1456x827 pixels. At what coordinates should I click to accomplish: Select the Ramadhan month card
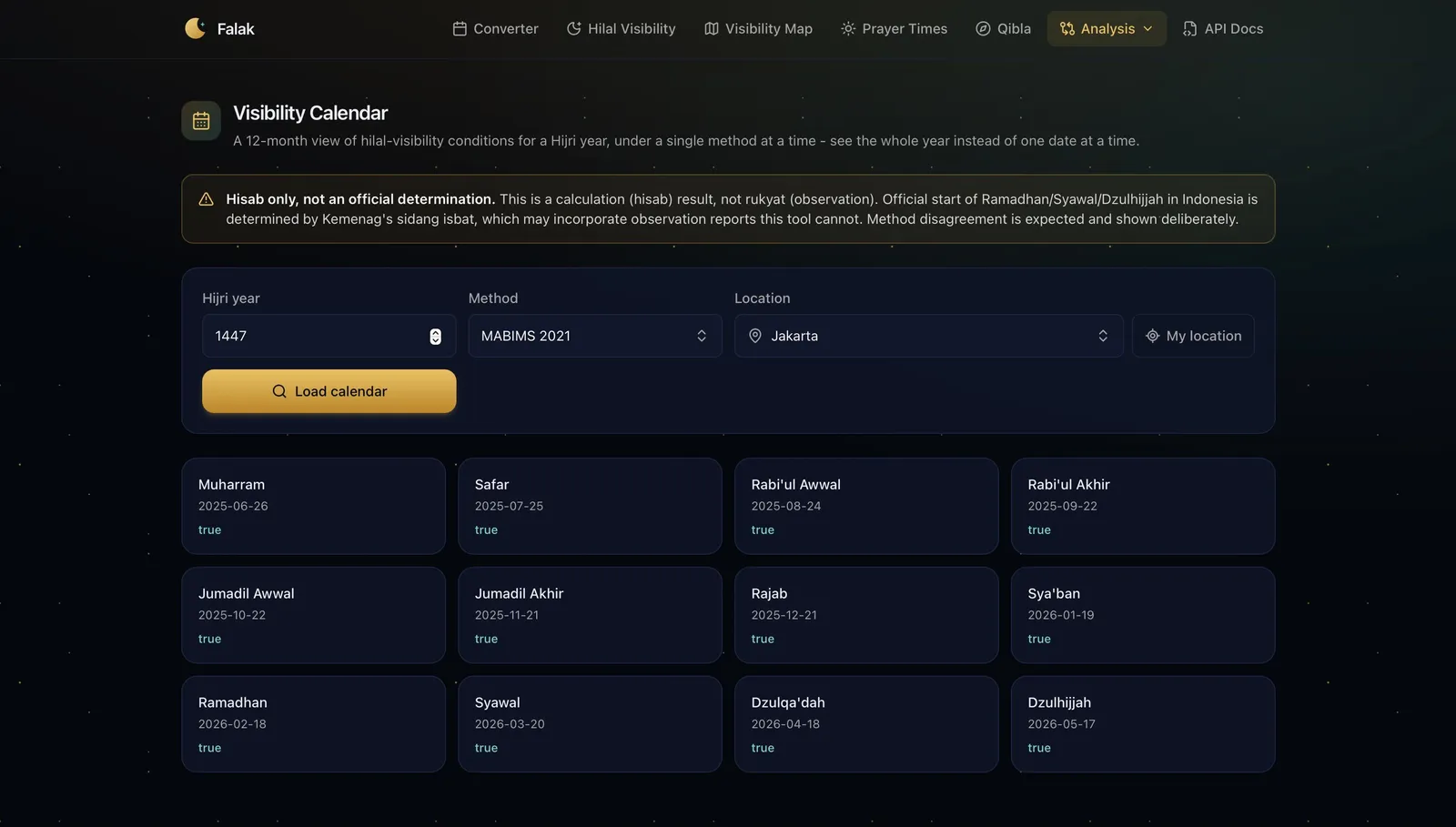314,724
